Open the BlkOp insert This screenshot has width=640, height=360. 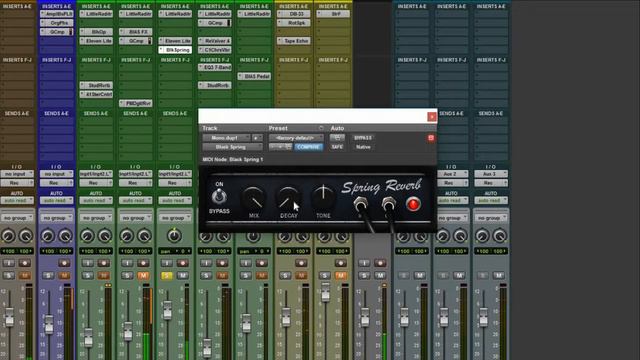(x=96, y=32)
